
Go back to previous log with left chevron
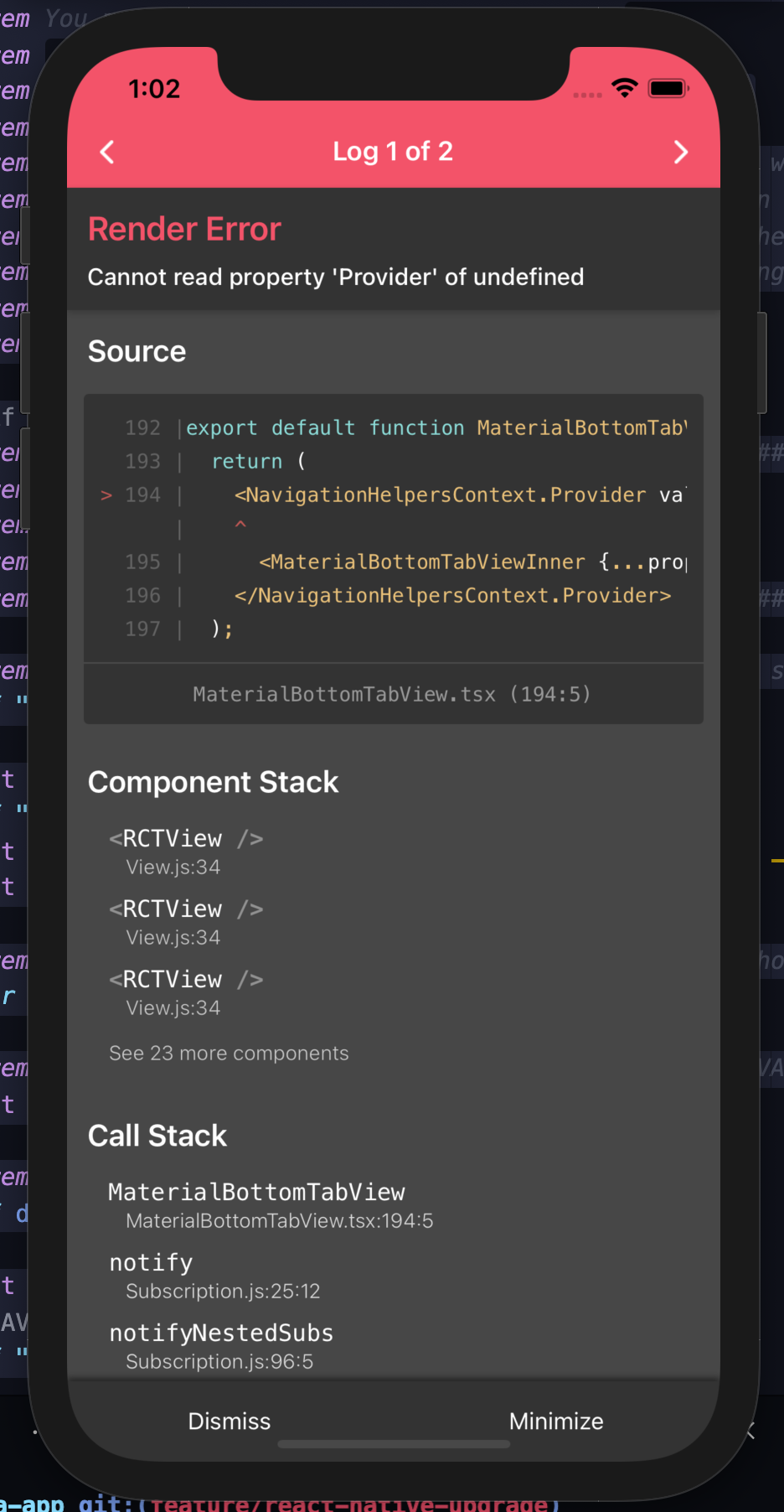pos(106,152)
